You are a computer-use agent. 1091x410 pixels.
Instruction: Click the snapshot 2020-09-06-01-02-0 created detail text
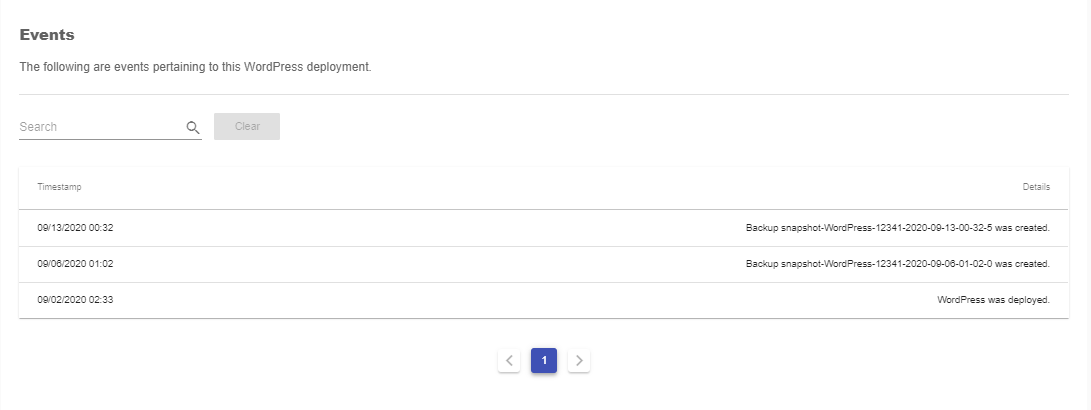click(898, 264)
